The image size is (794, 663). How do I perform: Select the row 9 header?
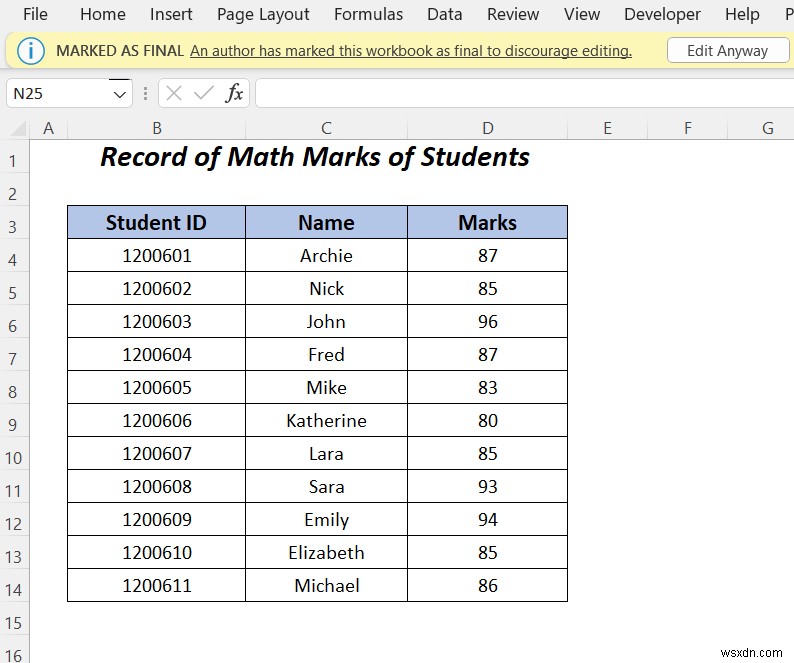click(14, 425)
